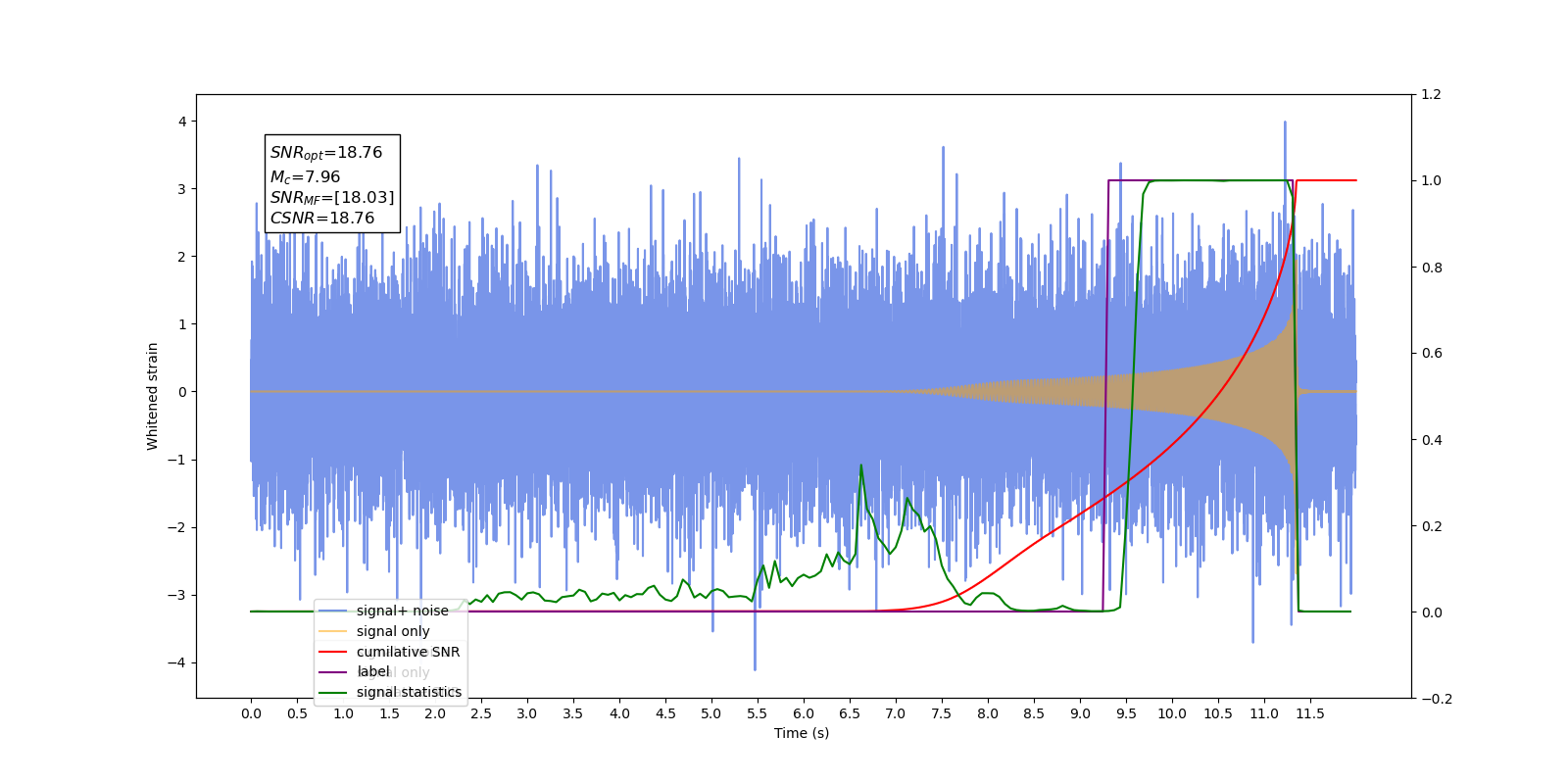This screenshot has height=784, width=1568.
Task: Click the time-axis tick label 6.5
Action: (x=850, y=713)
